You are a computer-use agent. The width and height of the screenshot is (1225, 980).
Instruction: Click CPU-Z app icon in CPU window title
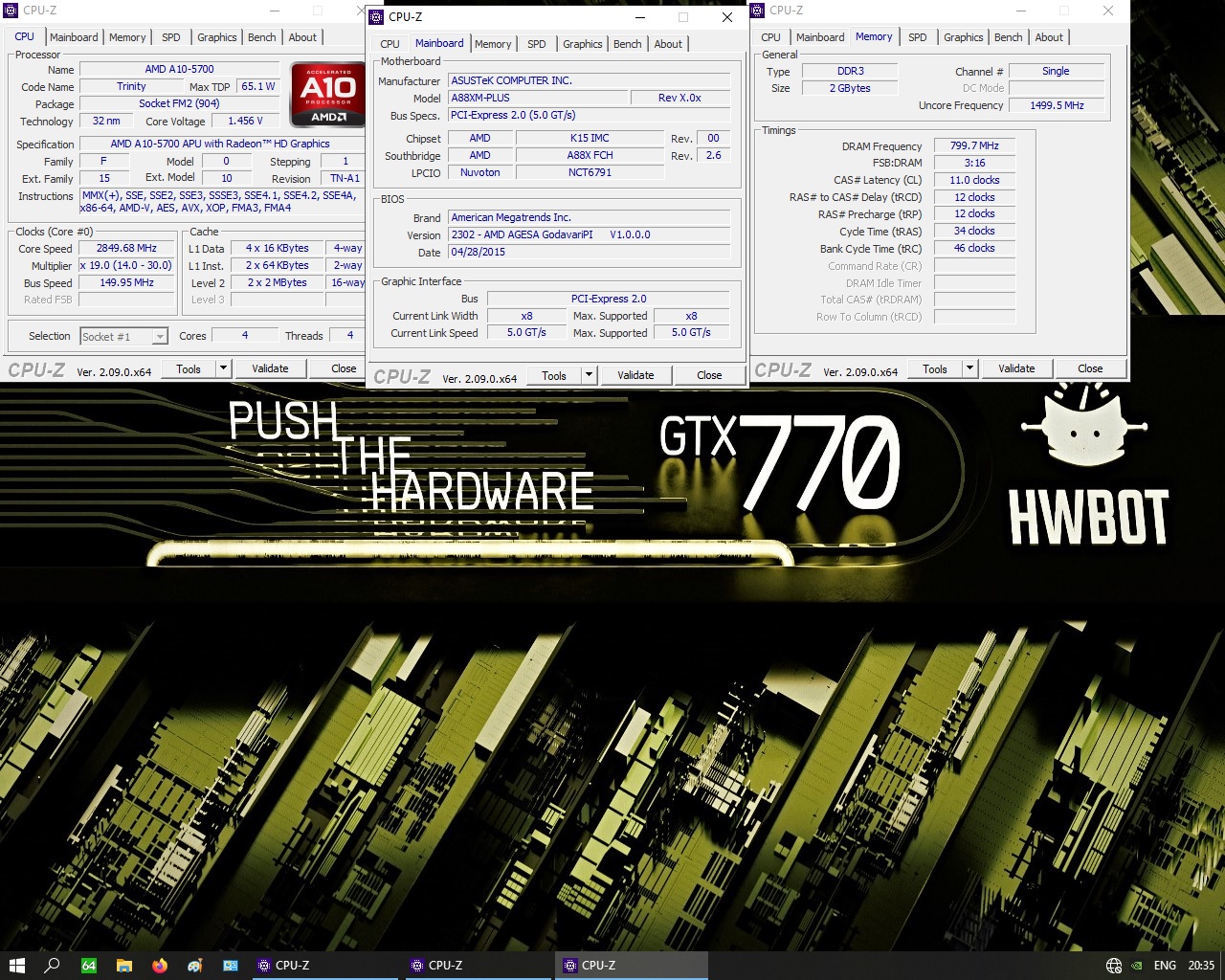coord(11,10)
